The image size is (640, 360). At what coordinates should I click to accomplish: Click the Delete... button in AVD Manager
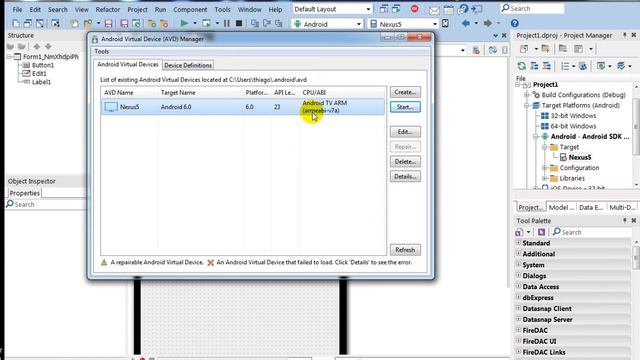(x=405, y=162)
